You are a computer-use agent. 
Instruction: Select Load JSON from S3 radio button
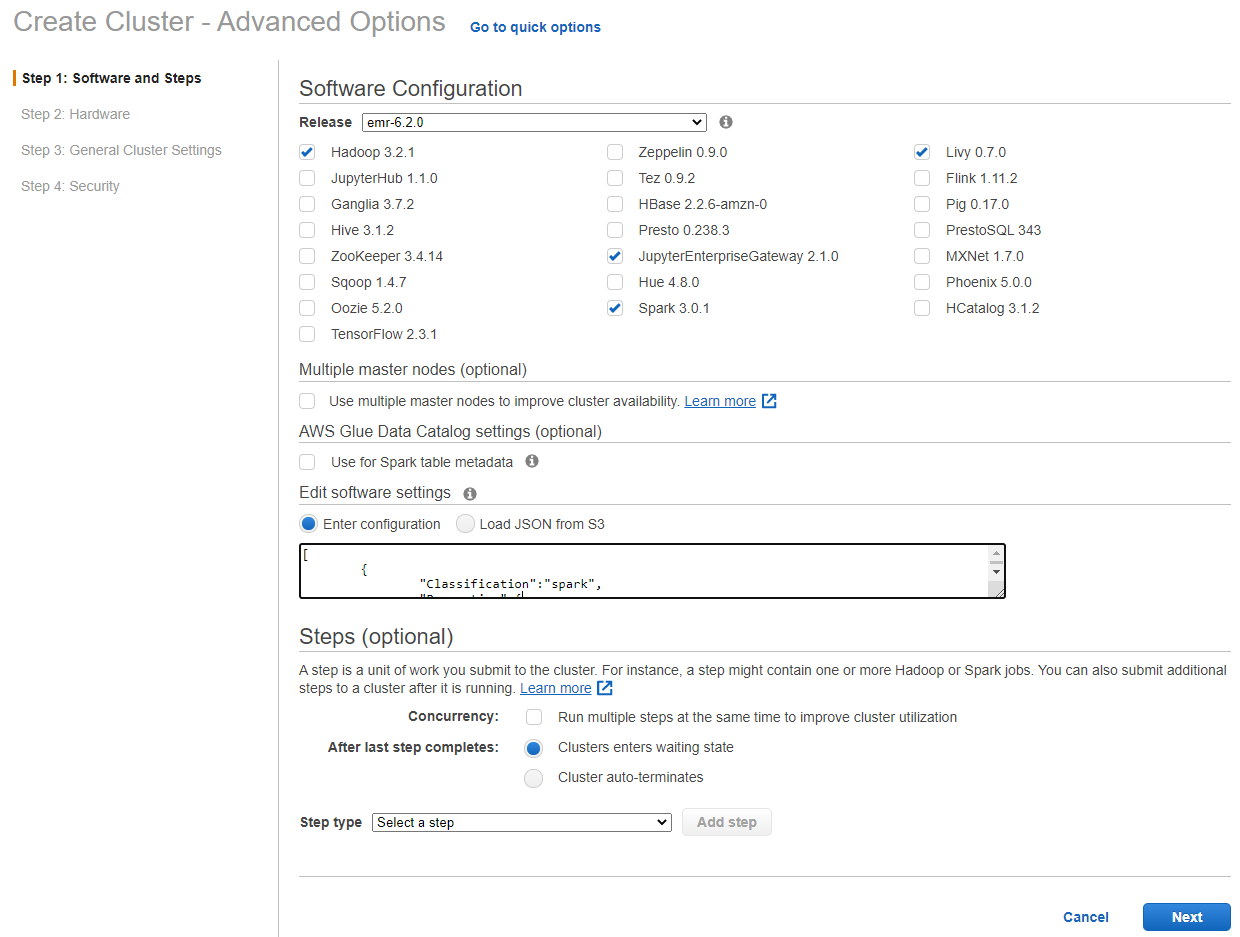(x=465, y=524)
